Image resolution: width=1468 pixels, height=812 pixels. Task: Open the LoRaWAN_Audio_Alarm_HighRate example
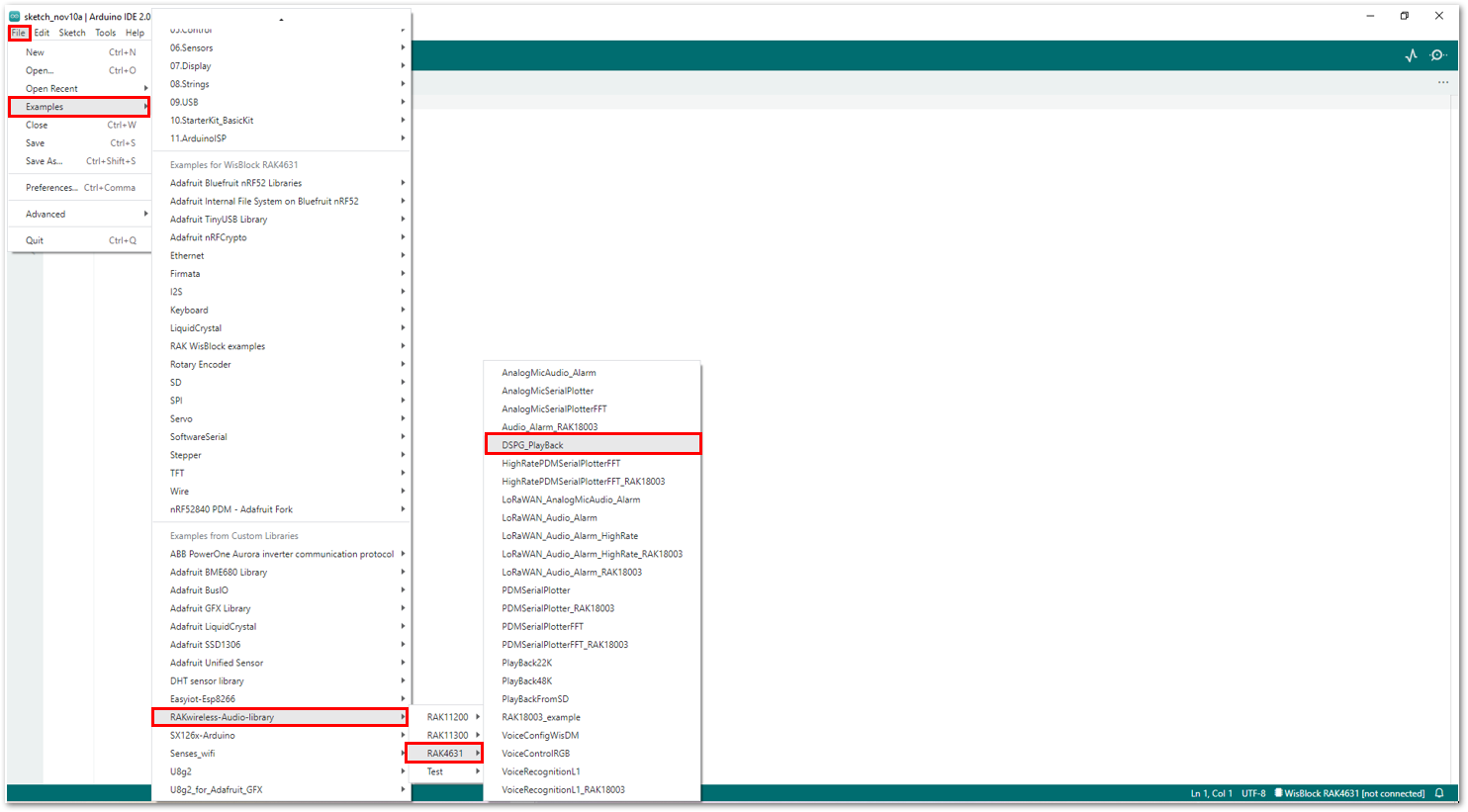point(593,536)
